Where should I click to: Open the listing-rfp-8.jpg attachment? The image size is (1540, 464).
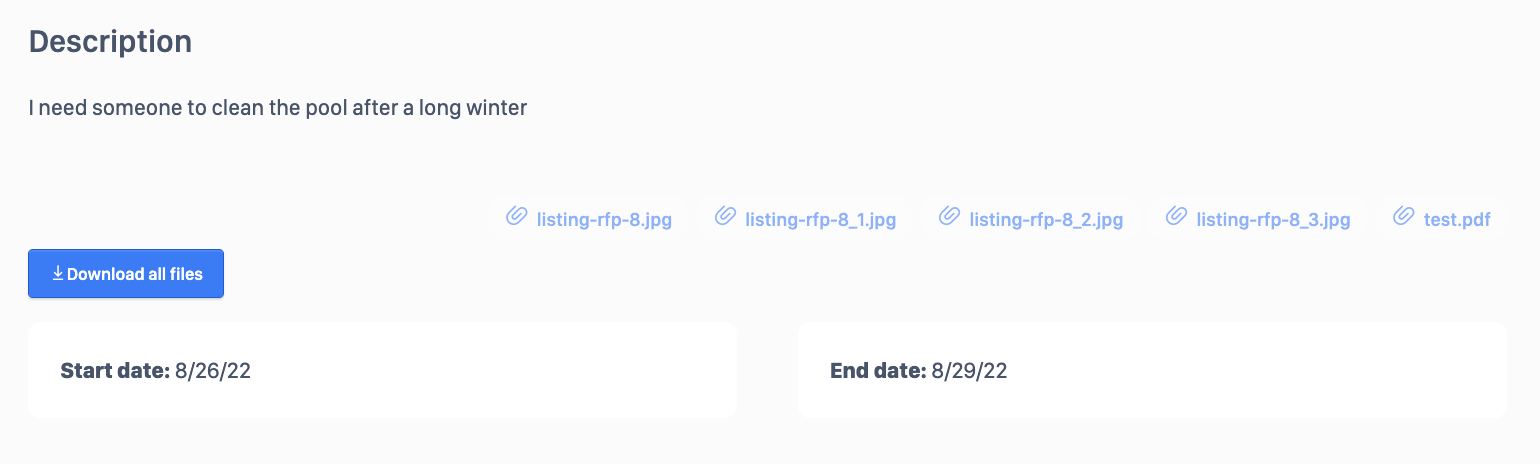(604, 220)
